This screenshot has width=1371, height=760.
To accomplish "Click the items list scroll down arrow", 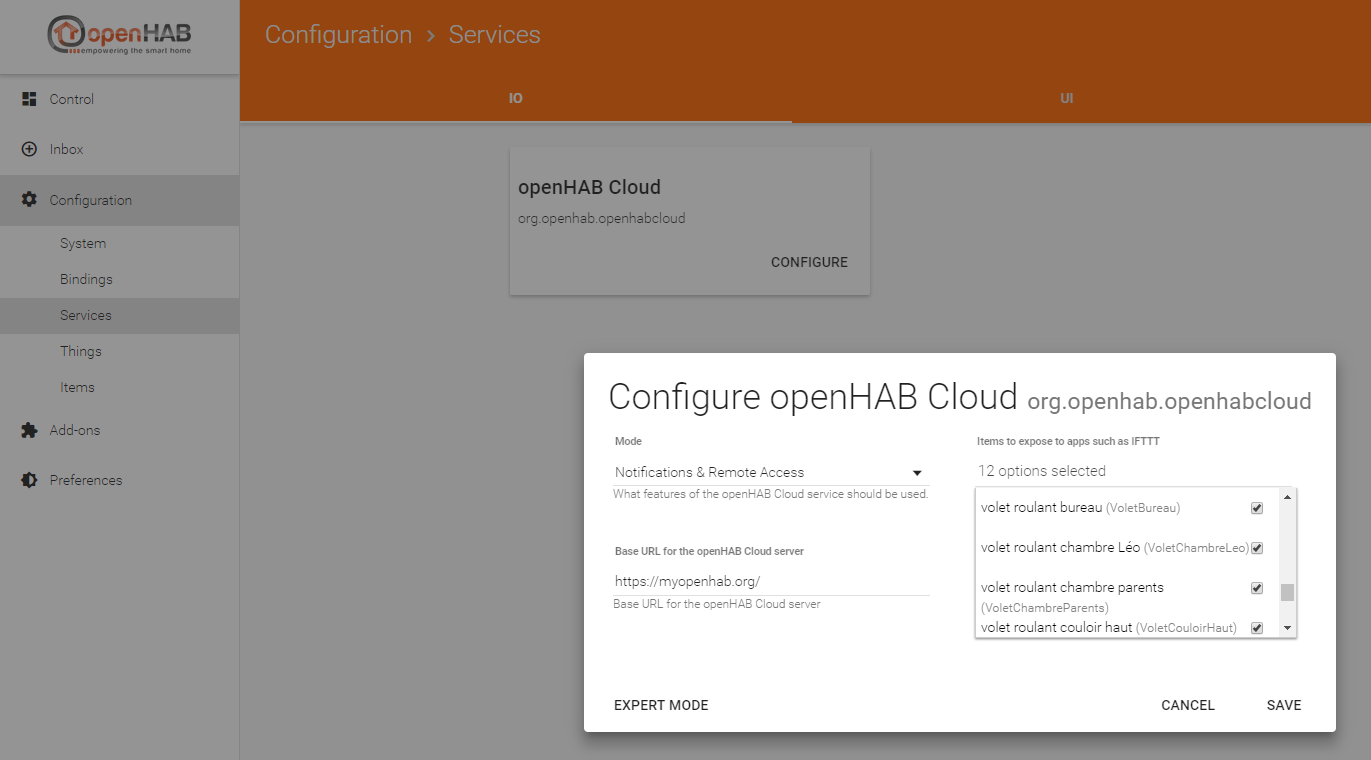I will 1287,628.
